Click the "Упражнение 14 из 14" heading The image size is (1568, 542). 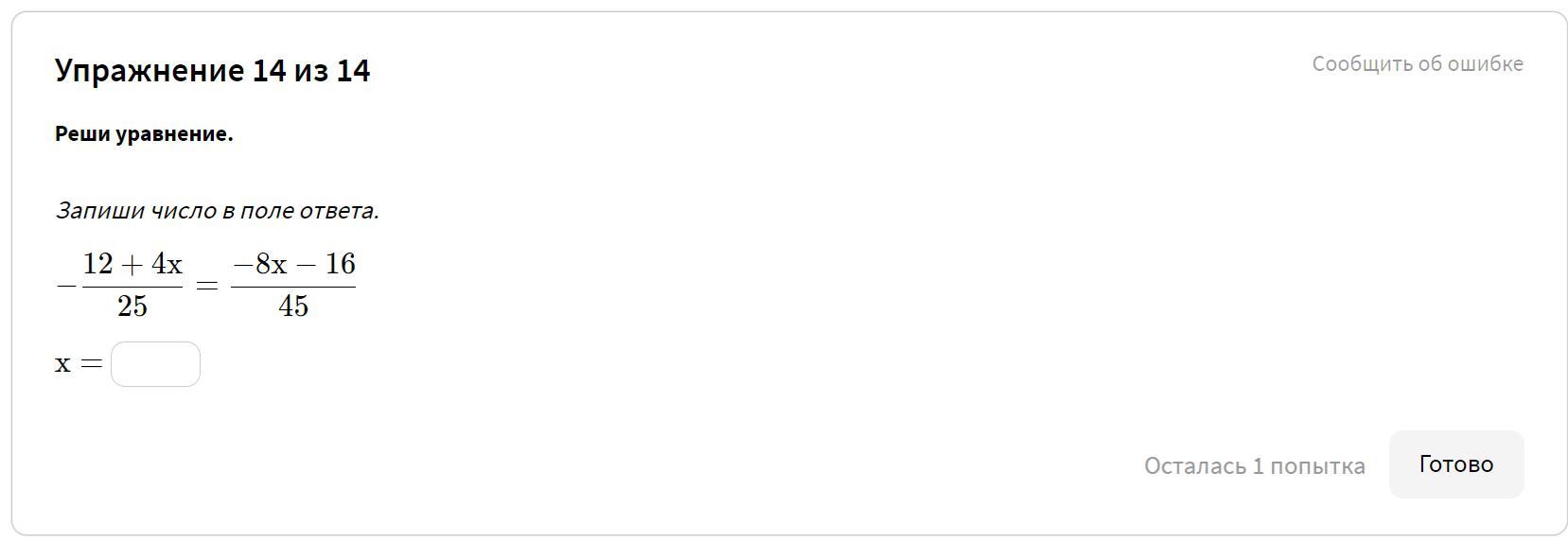click(212, 71)
